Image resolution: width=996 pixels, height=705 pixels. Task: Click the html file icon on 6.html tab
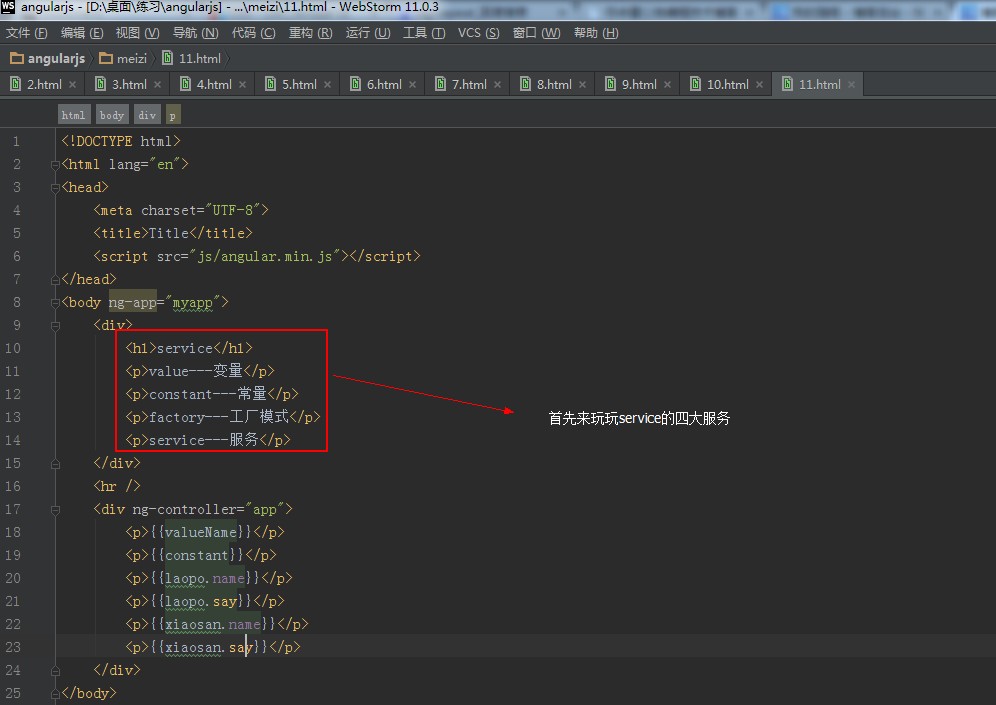pos(356,84)
